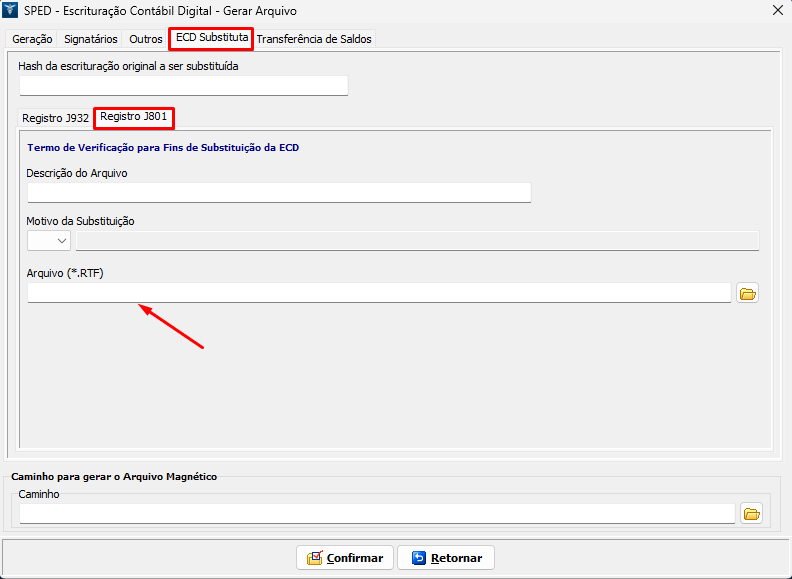The image size is (792, 579).
Task: Click the greyed-out substitution reason description box
Action: [x=417, y=240]
